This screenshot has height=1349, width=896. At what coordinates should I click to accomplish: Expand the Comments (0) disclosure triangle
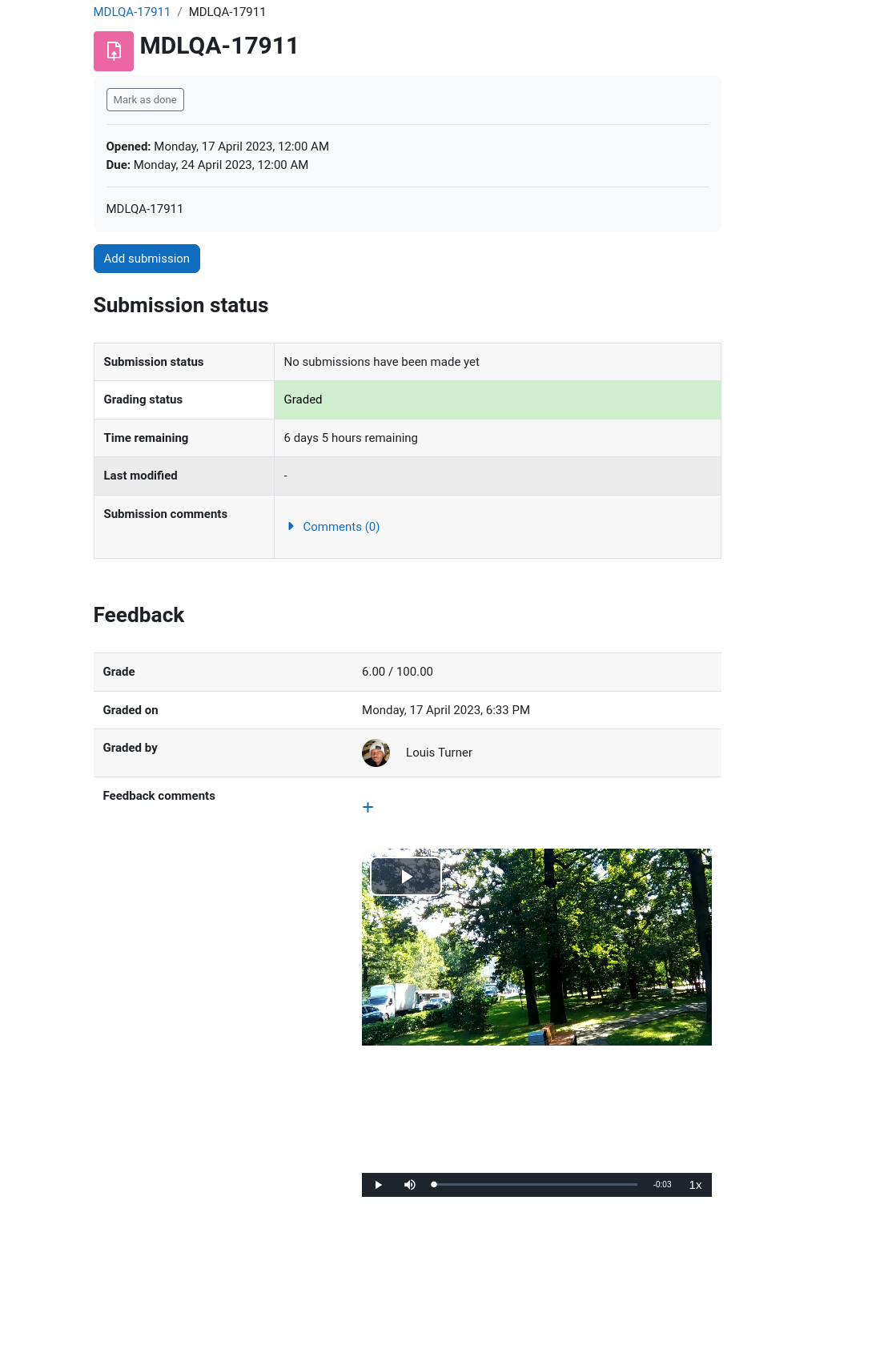(291, 526)
